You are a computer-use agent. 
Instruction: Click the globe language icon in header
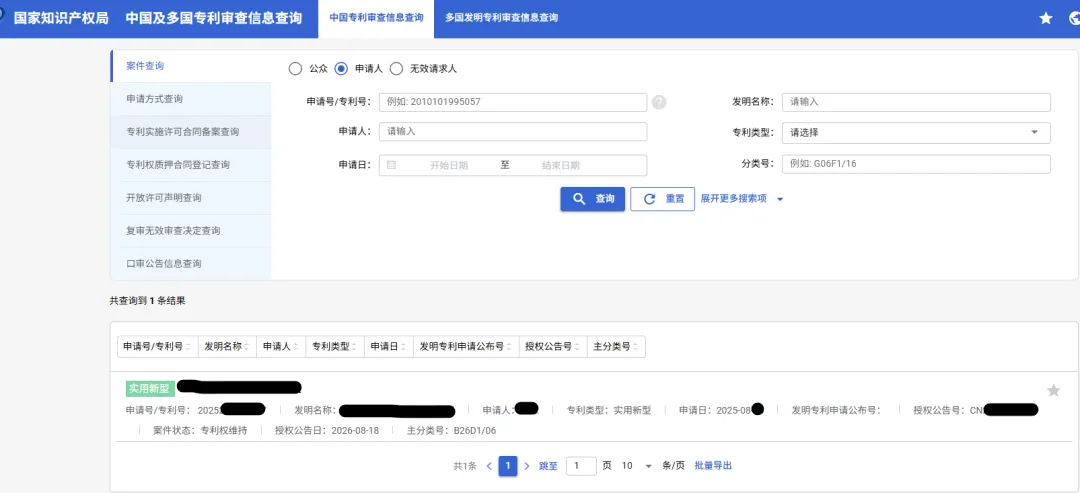[x=1074, y=19]
